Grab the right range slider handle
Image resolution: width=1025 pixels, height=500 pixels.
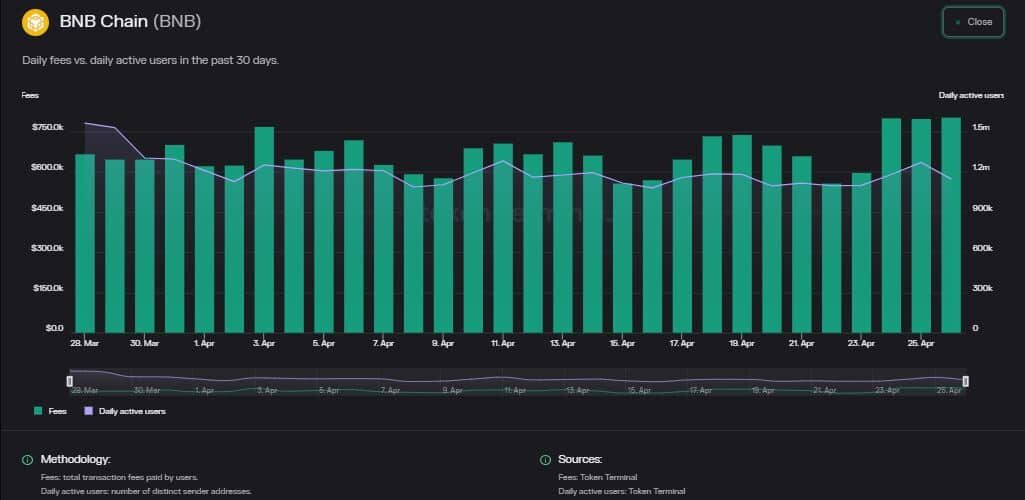pos(965,381)
